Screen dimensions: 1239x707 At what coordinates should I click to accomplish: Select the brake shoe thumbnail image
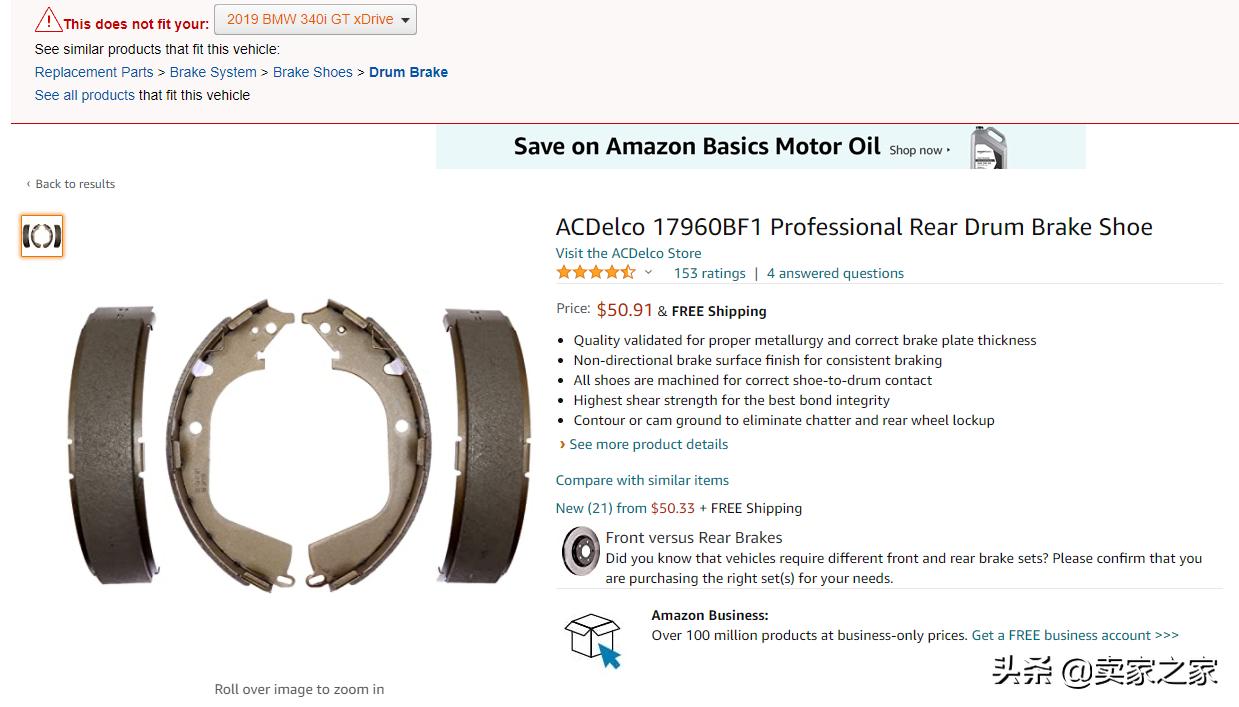coord(42,236)
